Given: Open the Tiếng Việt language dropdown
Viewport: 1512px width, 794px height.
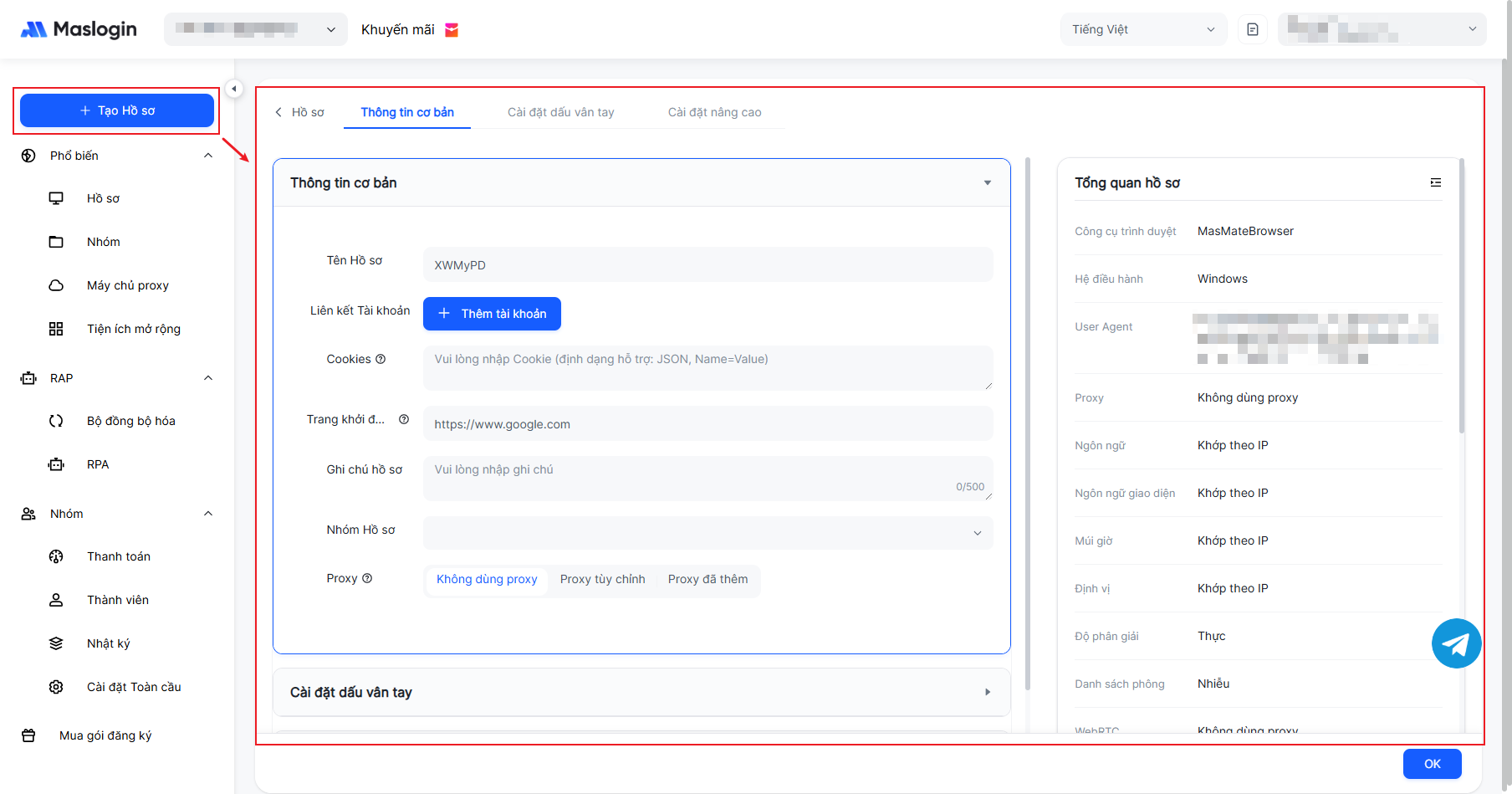Looking at the screenshot, I should 1142,29.
